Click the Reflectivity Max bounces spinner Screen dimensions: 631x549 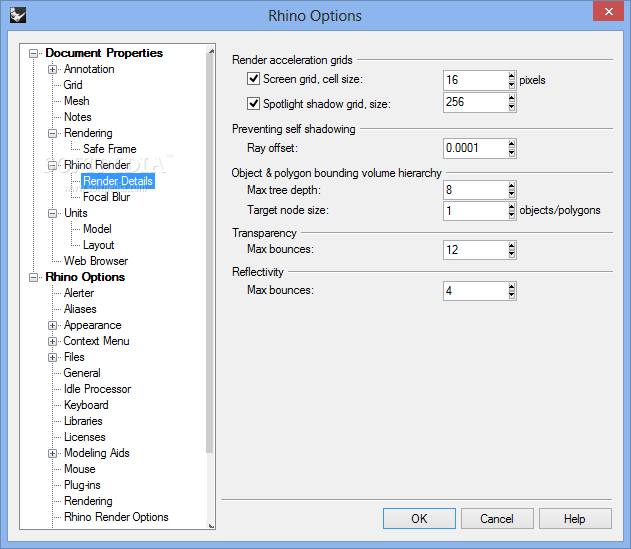(512, 291)
